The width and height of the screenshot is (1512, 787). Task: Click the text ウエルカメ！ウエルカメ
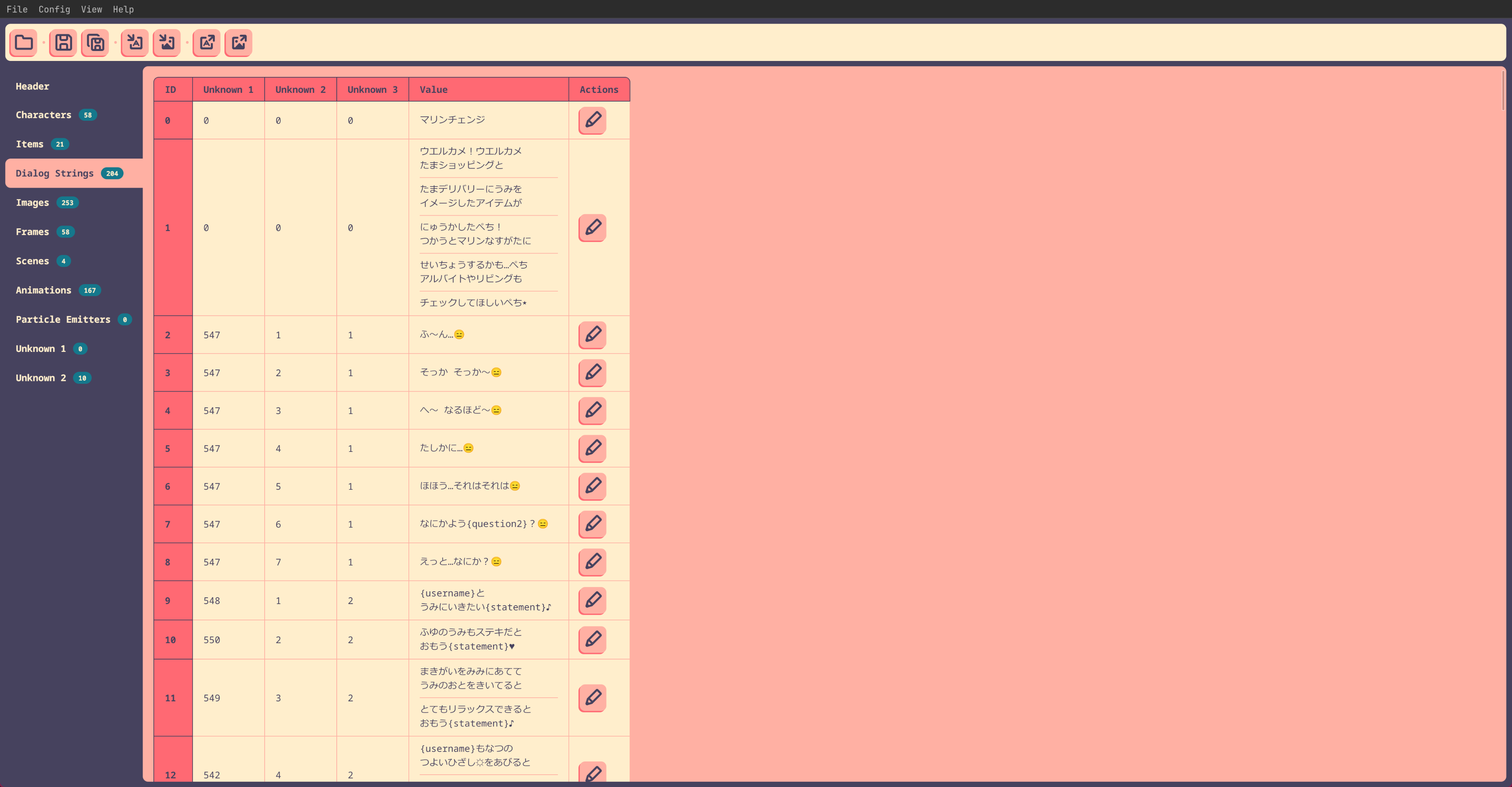(471, 151)
